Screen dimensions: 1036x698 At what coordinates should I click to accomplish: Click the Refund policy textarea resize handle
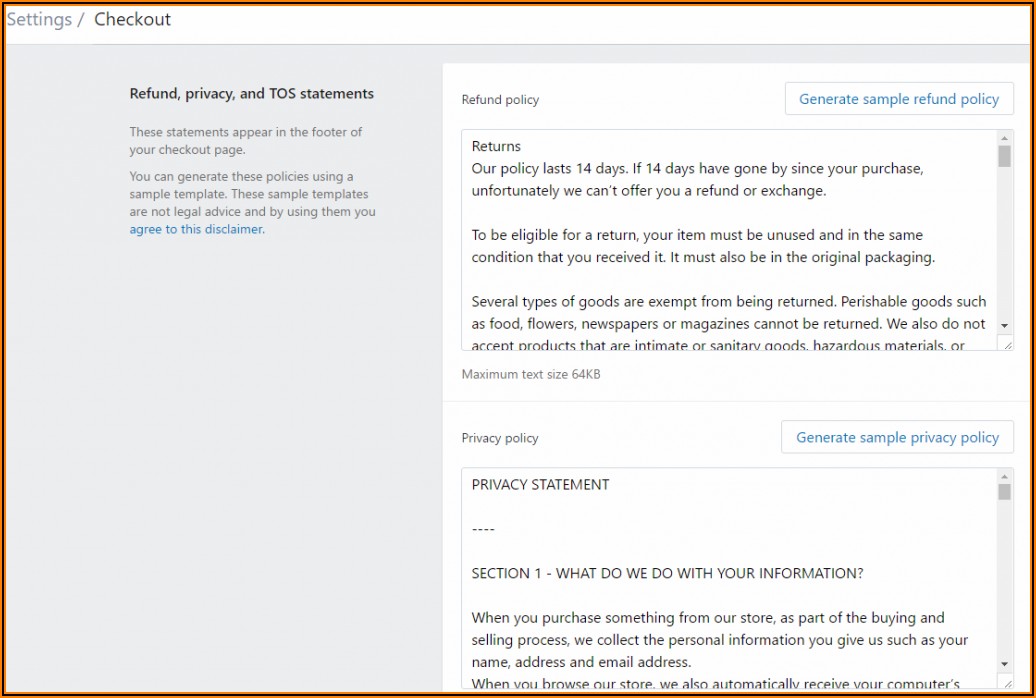tap(1006, 345)
